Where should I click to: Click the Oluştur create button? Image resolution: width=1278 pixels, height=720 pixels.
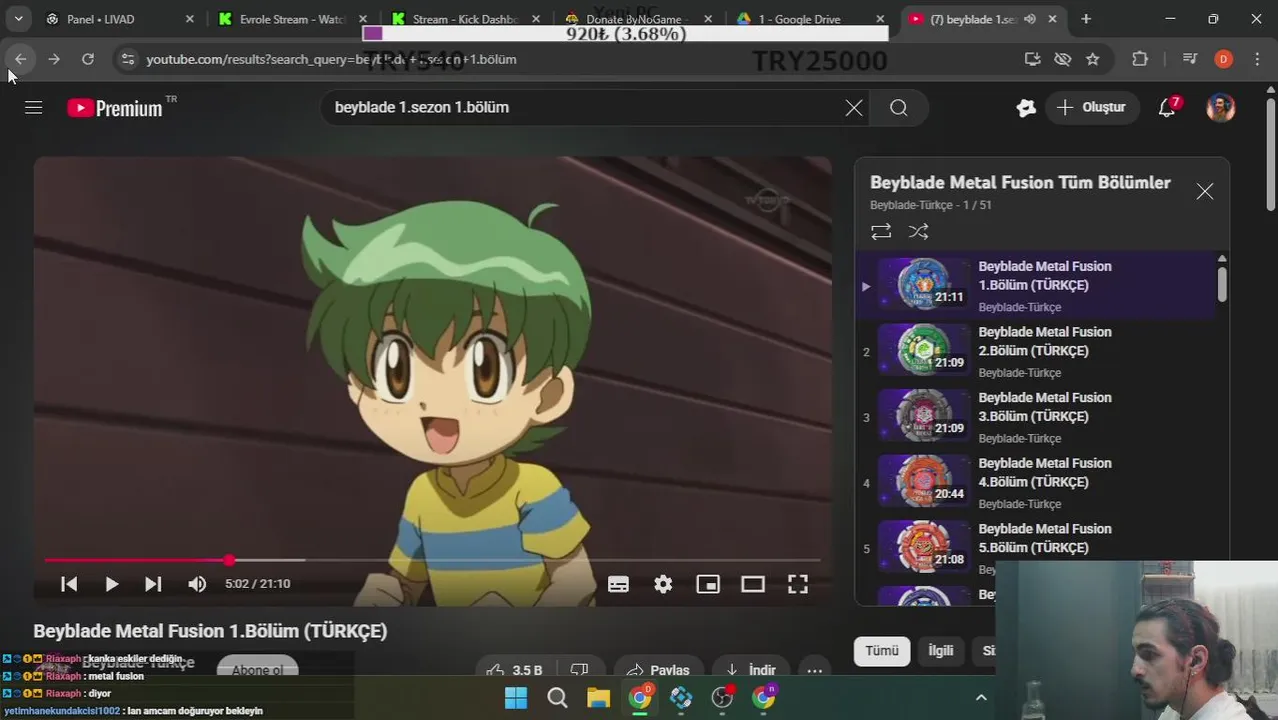coord(1092,107)
